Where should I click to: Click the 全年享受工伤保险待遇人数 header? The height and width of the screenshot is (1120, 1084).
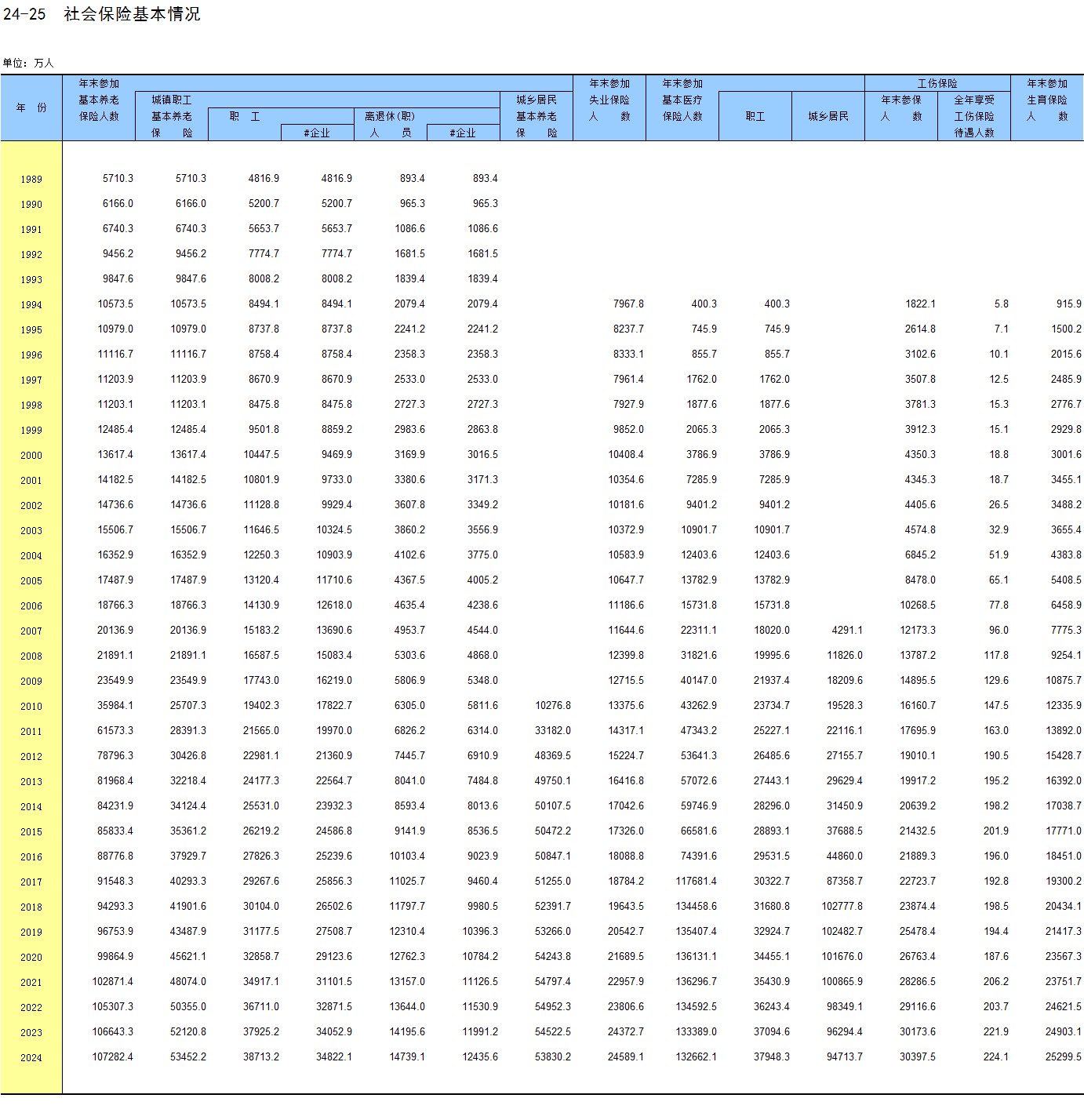tap(973, 116)
